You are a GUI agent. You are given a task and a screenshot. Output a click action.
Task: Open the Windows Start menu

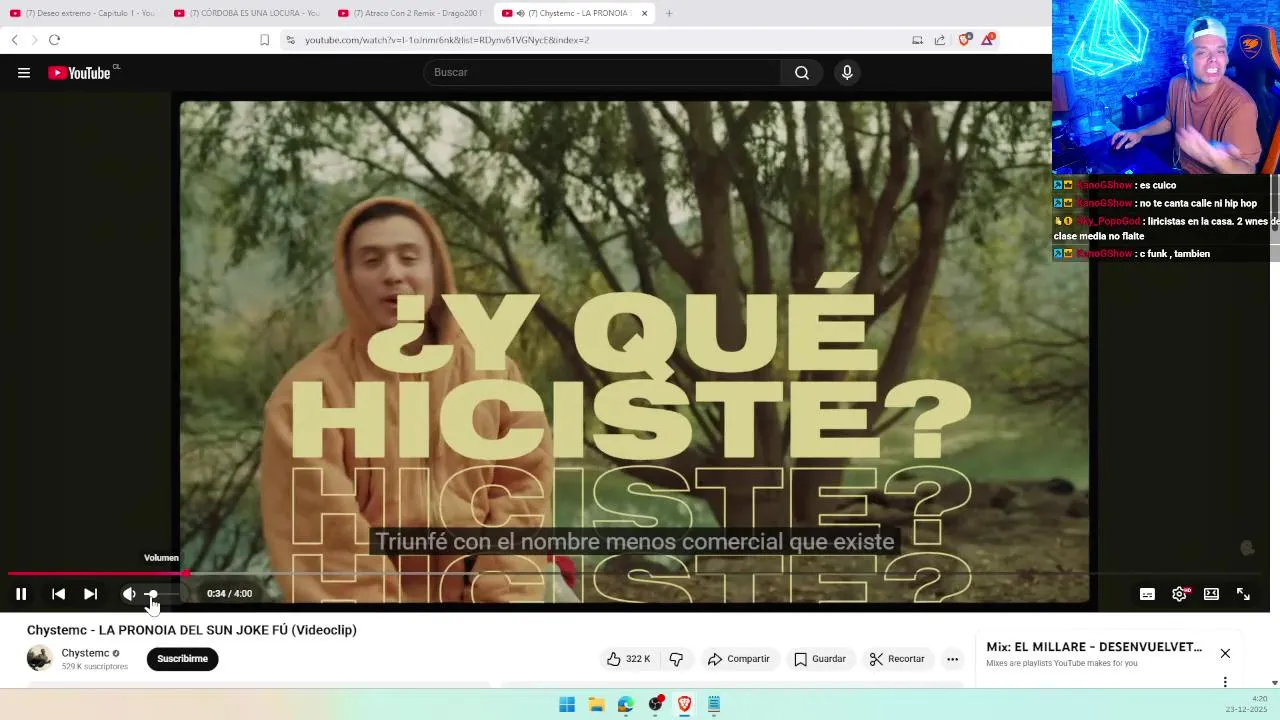(567, 704)
